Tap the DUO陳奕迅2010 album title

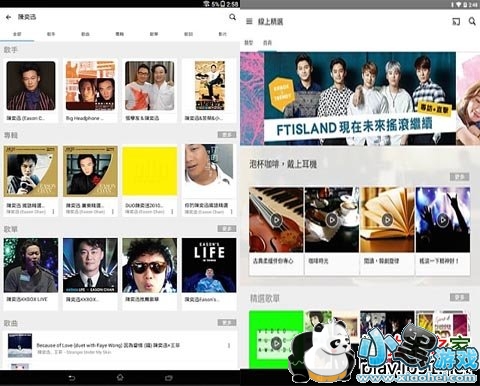[x=144, y=205]
